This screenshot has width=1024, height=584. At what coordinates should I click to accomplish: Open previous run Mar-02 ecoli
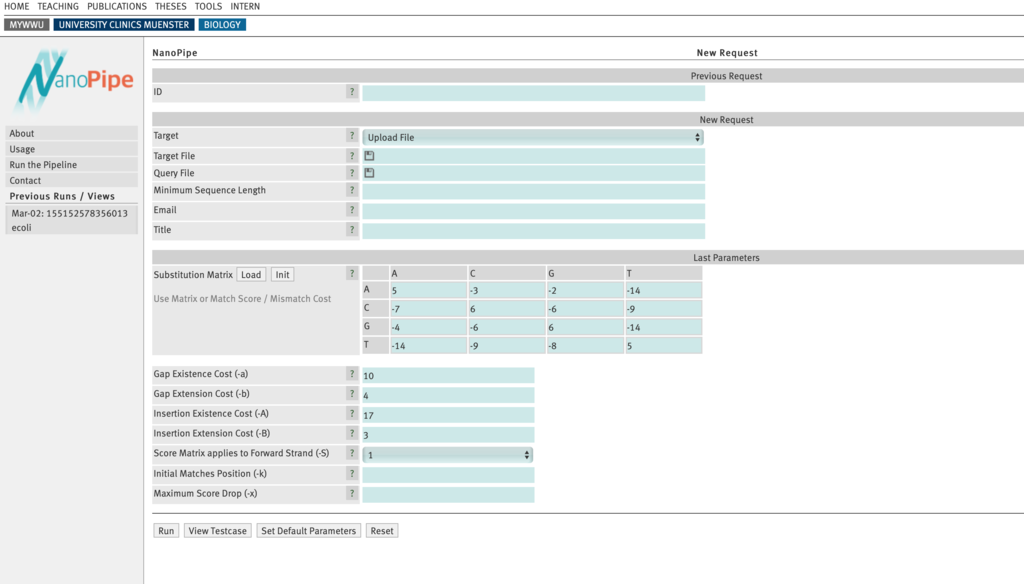point(72,220)
